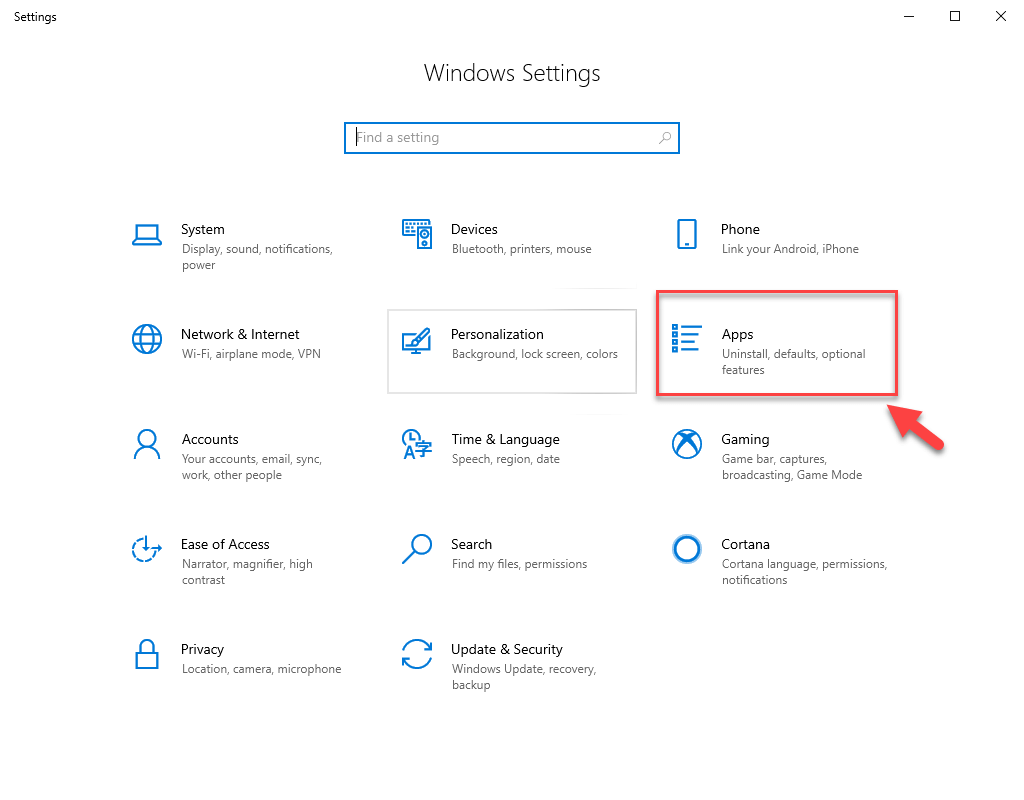Click 'Location, camera, microphone' description
The image size is (1024, 800).
point(261,669)
